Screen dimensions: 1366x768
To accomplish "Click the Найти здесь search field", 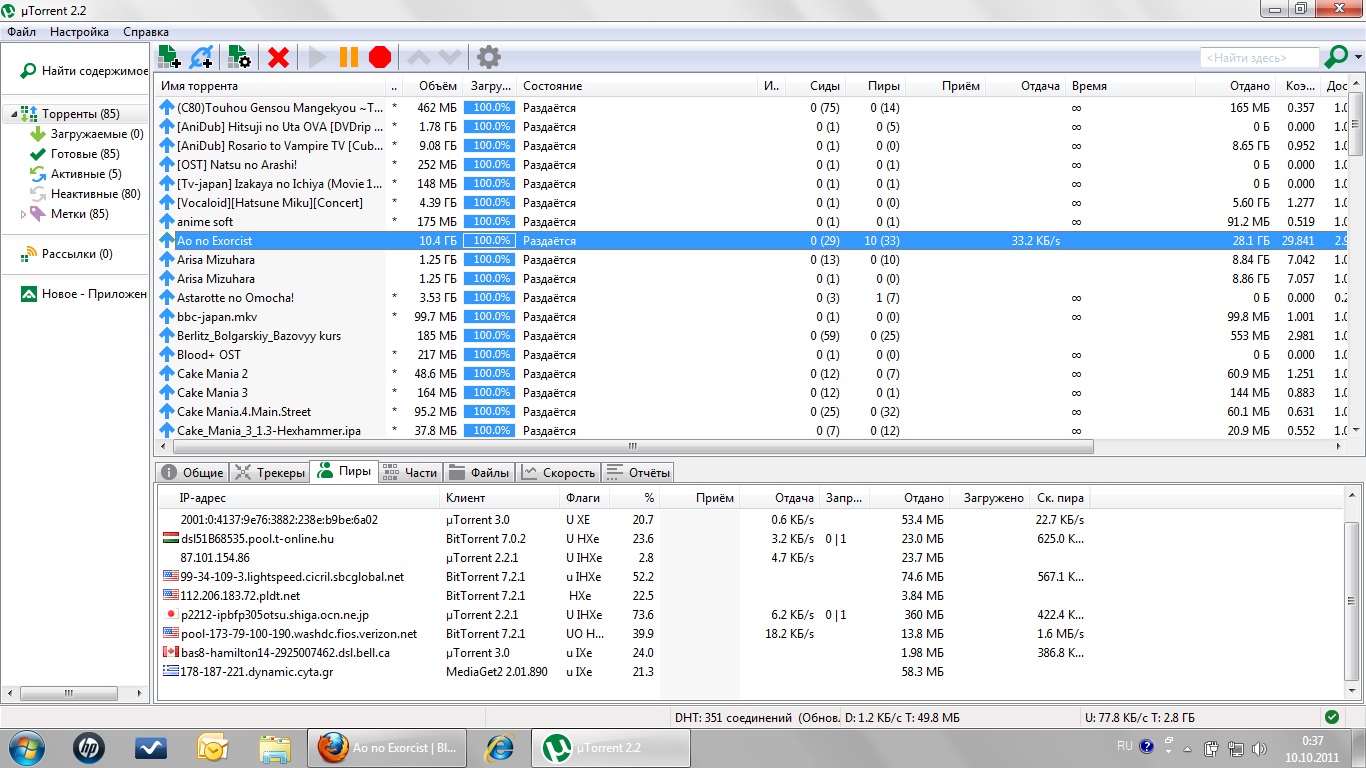I will [x=1258, y=58].
